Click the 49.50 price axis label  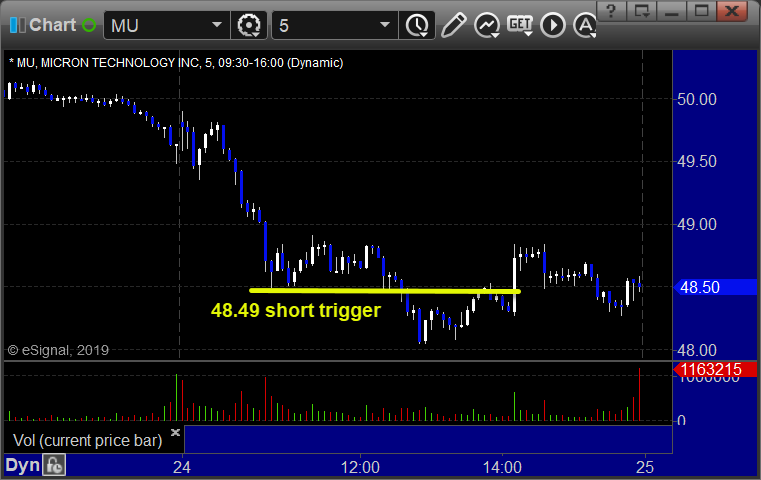(697, 162)
